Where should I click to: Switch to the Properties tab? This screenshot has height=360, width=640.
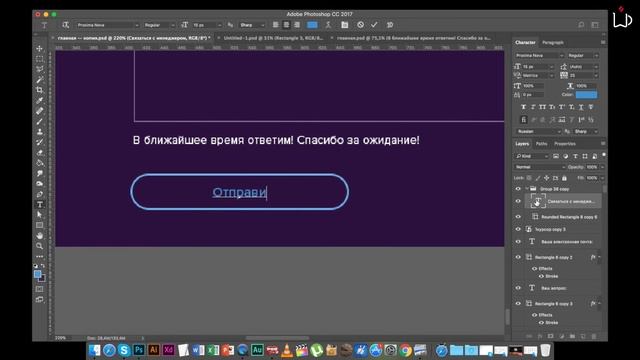pos(565,144)
